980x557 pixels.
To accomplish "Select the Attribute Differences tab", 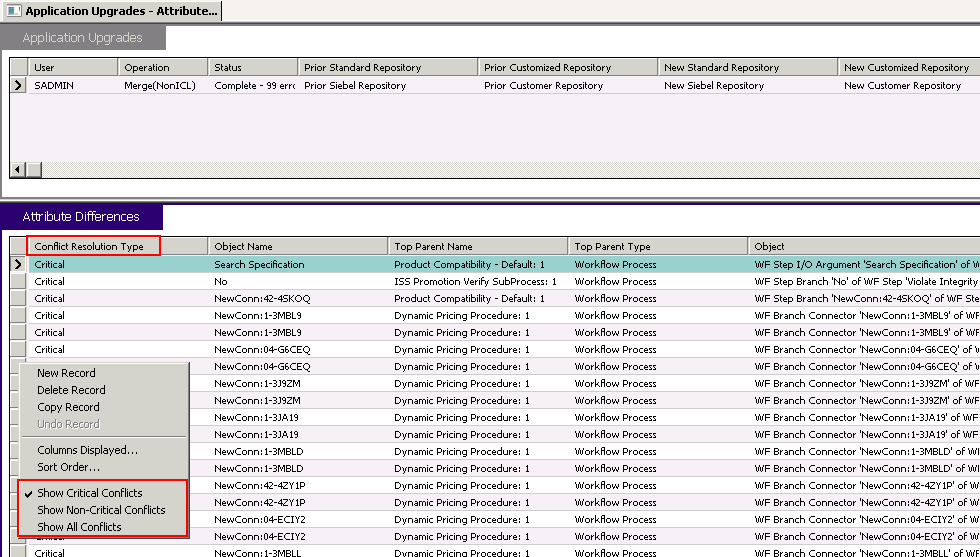I will pyautogui.click(x=81, y=217).
